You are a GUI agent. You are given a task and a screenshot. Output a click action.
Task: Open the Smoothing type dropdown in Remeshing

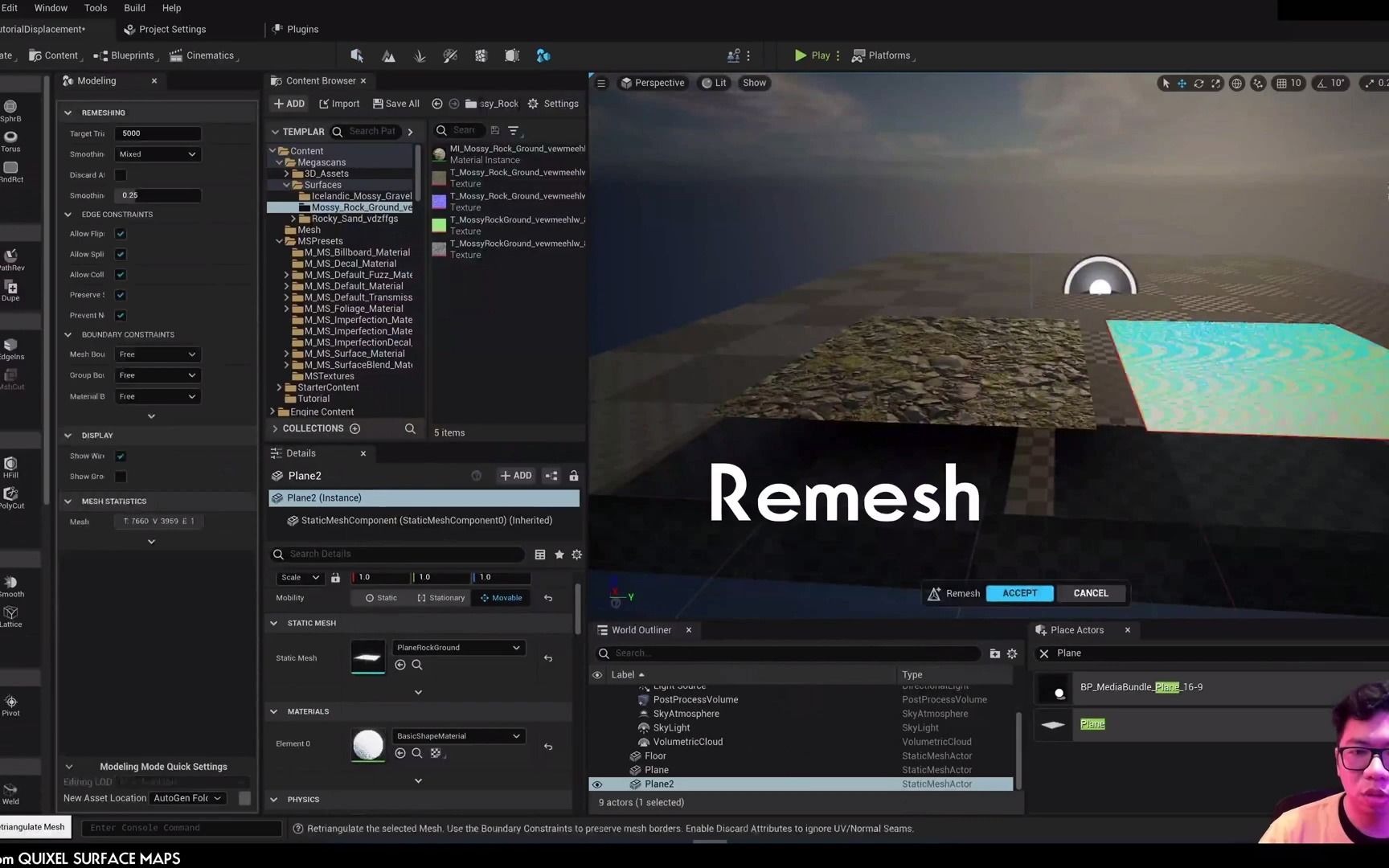158,154
